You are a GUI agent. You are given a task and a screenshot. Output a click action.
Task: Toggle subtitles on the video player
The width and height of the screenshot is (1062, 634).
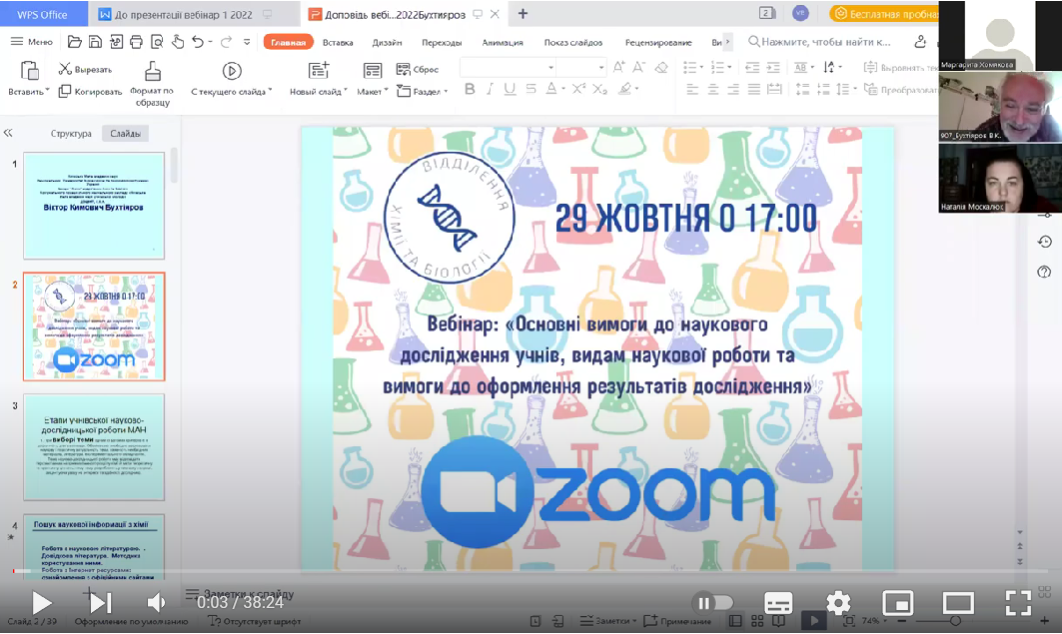(x=778, y=602)
